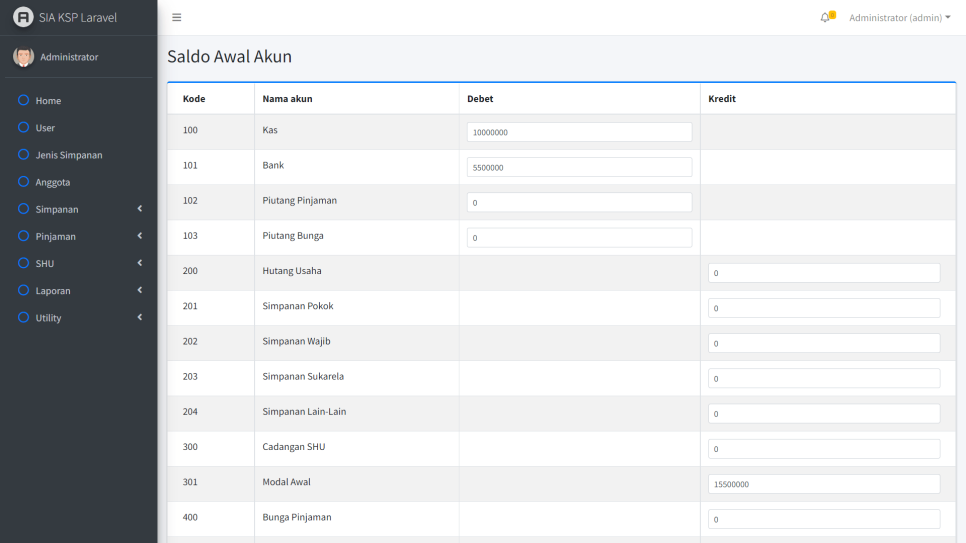Screen dimensions: 966x543
Task: Open the SHU menu label
Action: tap(44, 263)
